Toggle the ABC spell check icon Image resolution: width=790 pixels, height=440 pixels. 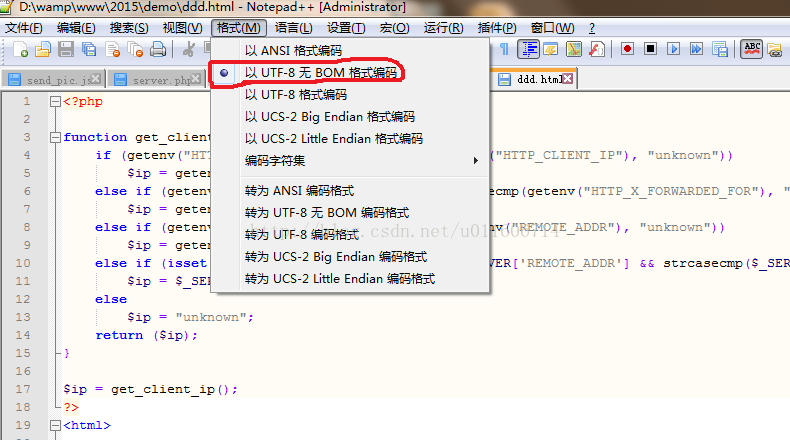click(x=752, y=49)
